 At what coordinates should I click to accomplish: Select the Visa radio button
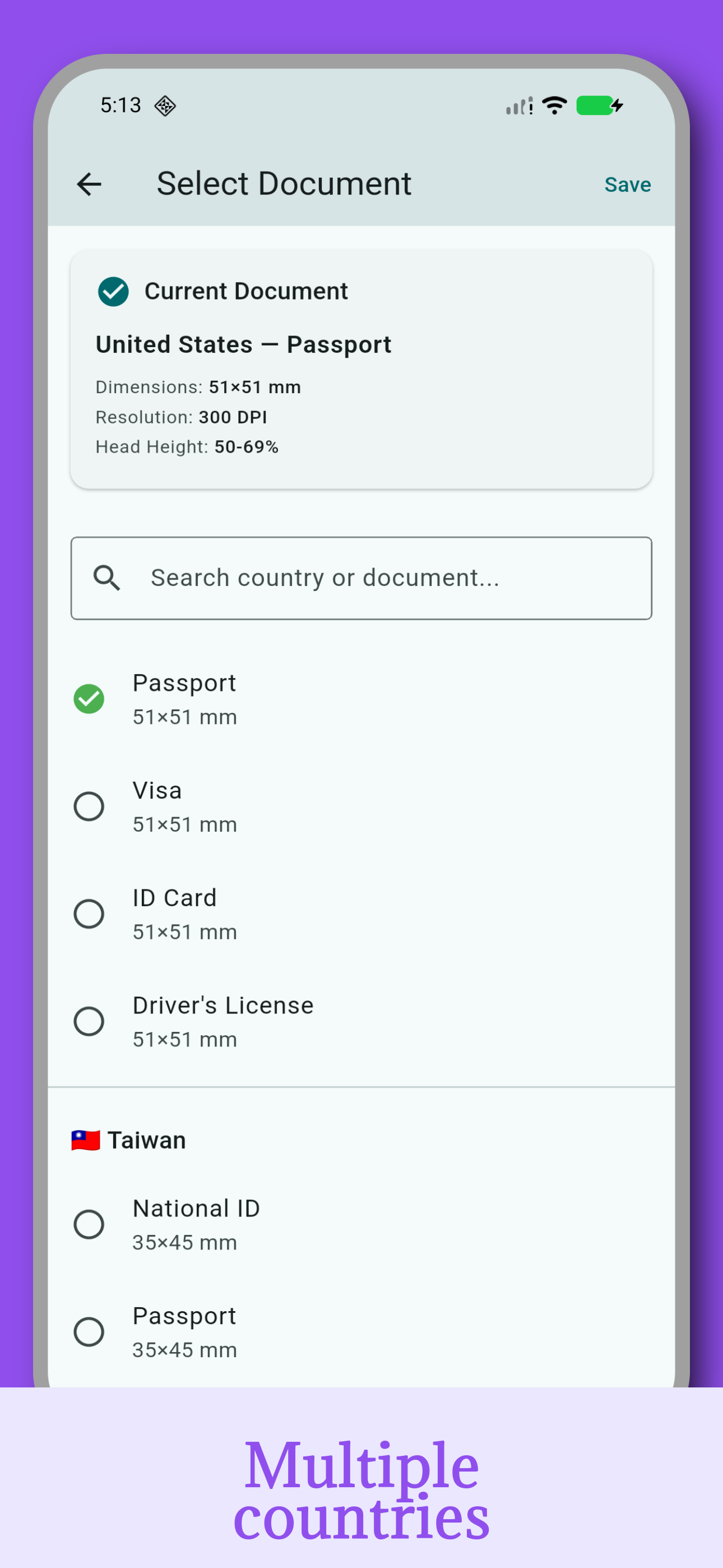(x=89, y=806)
